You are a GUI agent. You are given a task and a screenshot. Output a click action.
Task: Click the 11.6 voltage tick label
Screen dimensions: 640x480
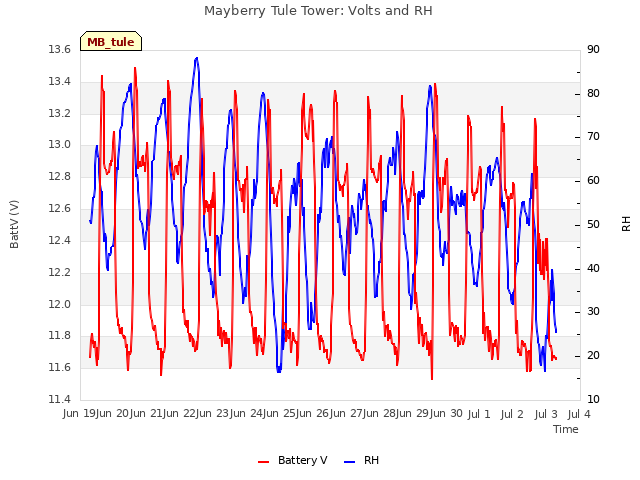tap(59, 368)
